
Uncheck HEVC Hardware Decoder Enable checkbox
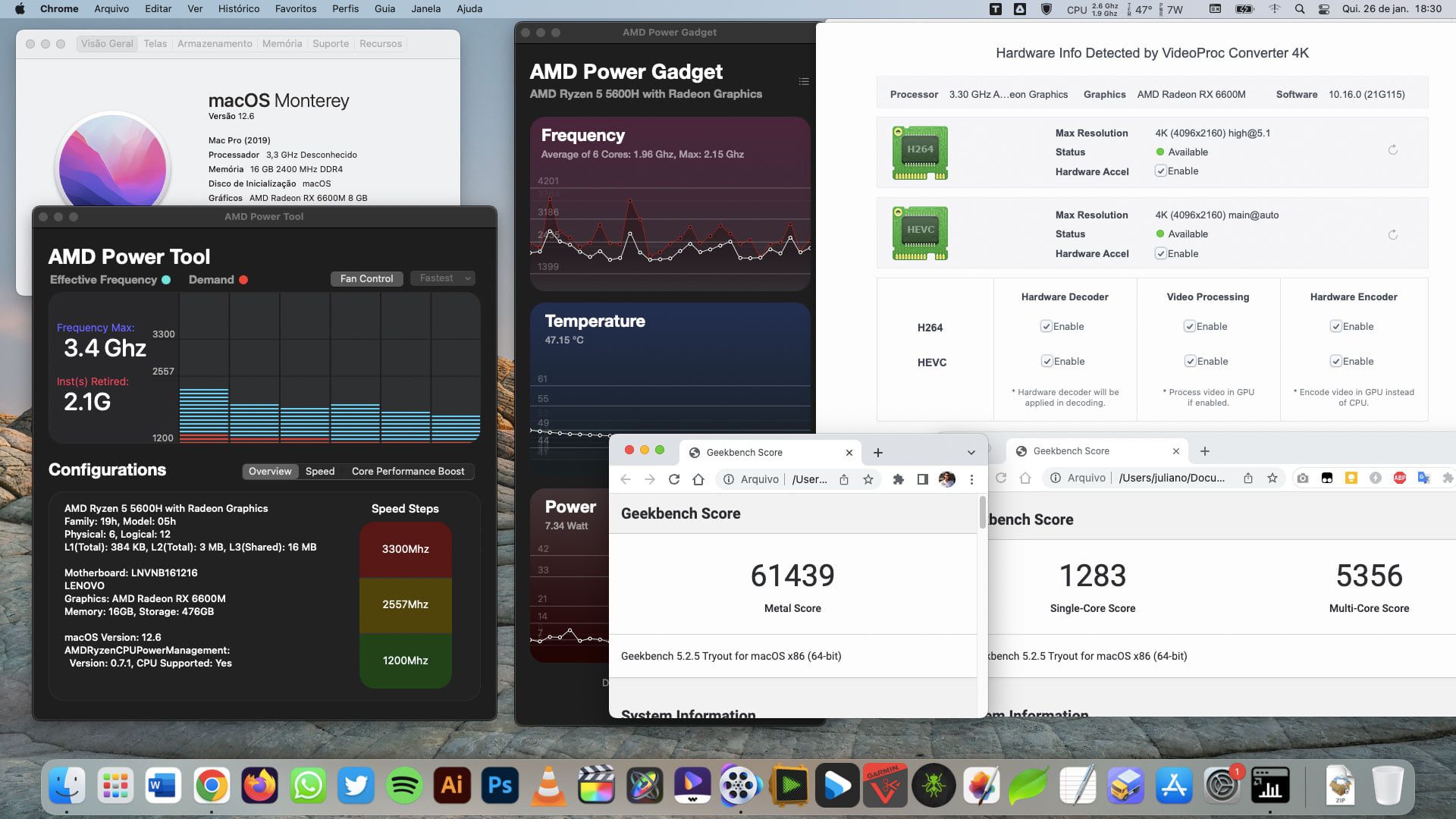pos(1046,362)
